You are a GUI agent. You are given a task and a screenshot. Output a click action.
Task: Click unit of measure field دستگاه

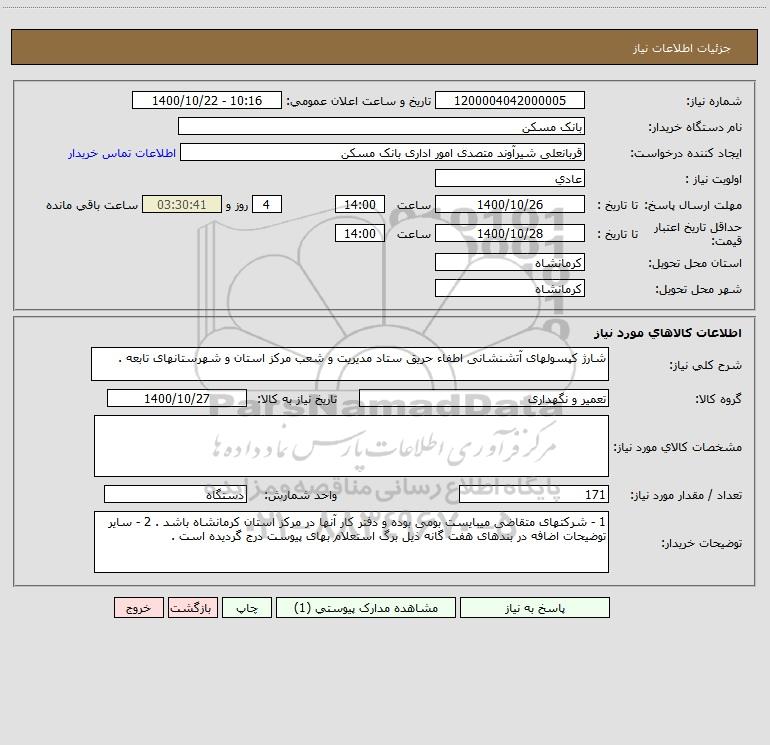point(175,495)
